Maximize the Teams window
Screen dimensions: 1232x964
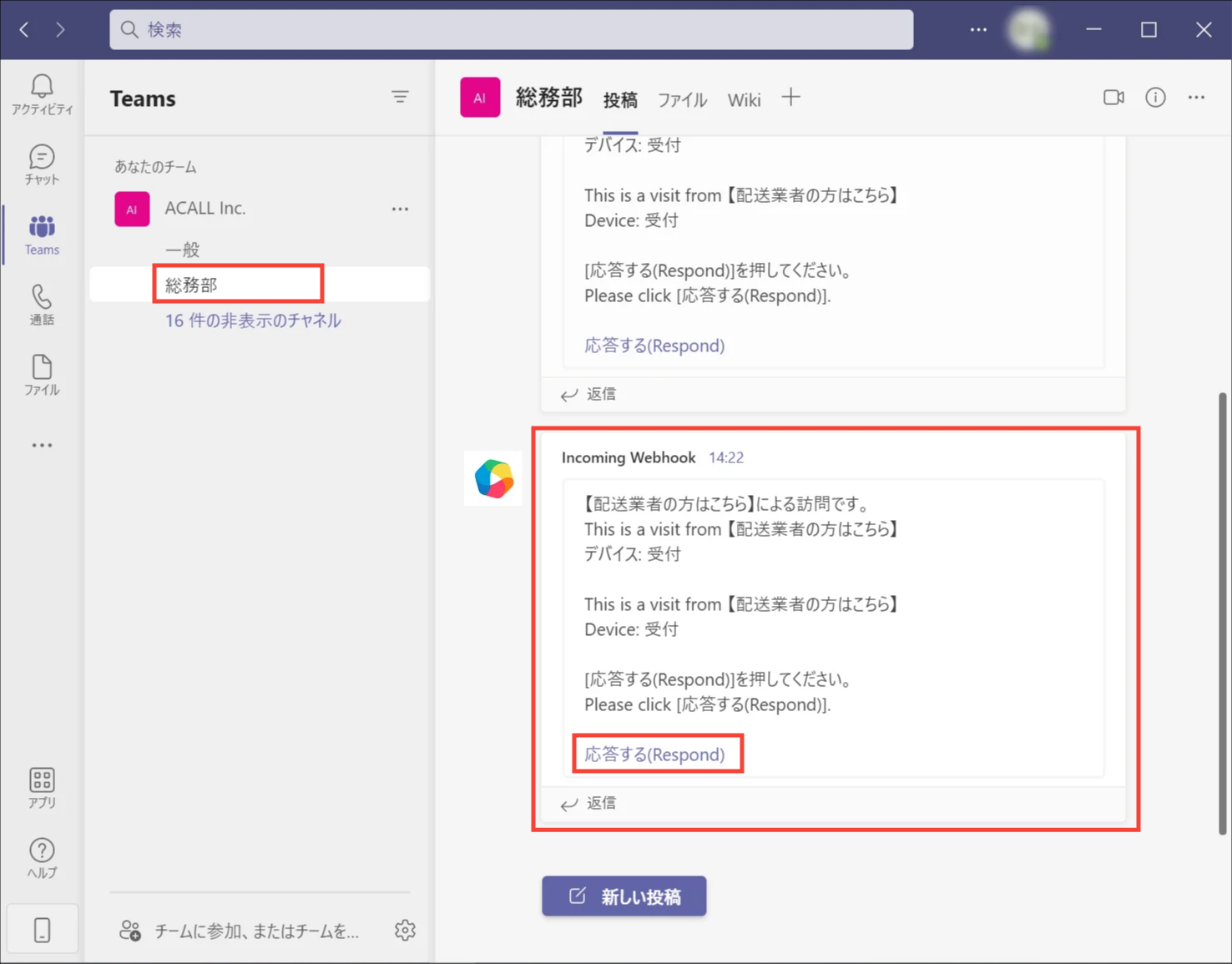point(1149,30)
